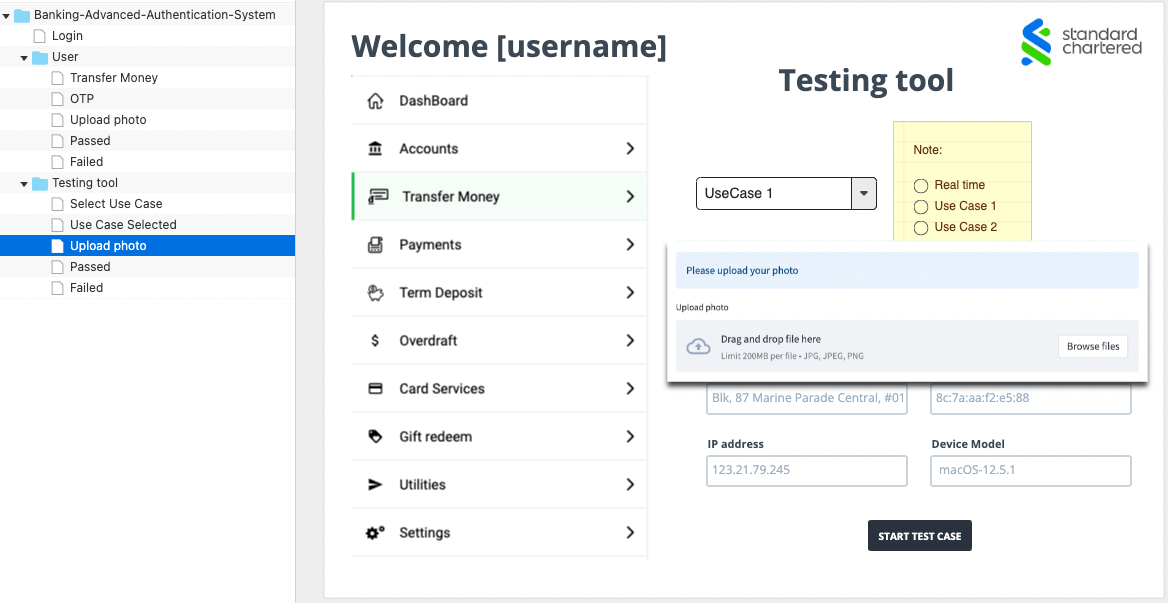
Task: Select the Real time radio button
Action: pos(921,185)
